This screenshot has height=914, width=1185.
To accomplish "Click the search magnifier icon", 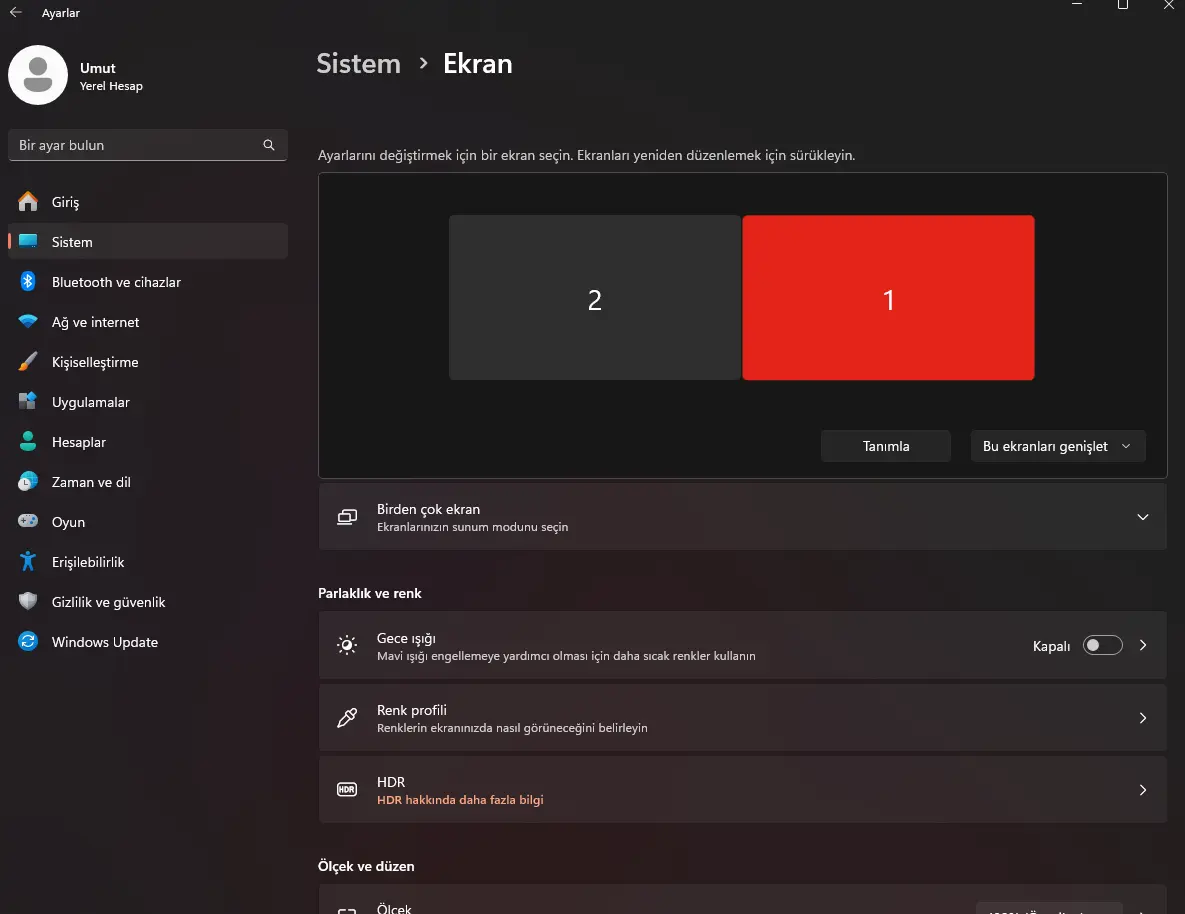I will pyautogui.click(x=268, y=144).
